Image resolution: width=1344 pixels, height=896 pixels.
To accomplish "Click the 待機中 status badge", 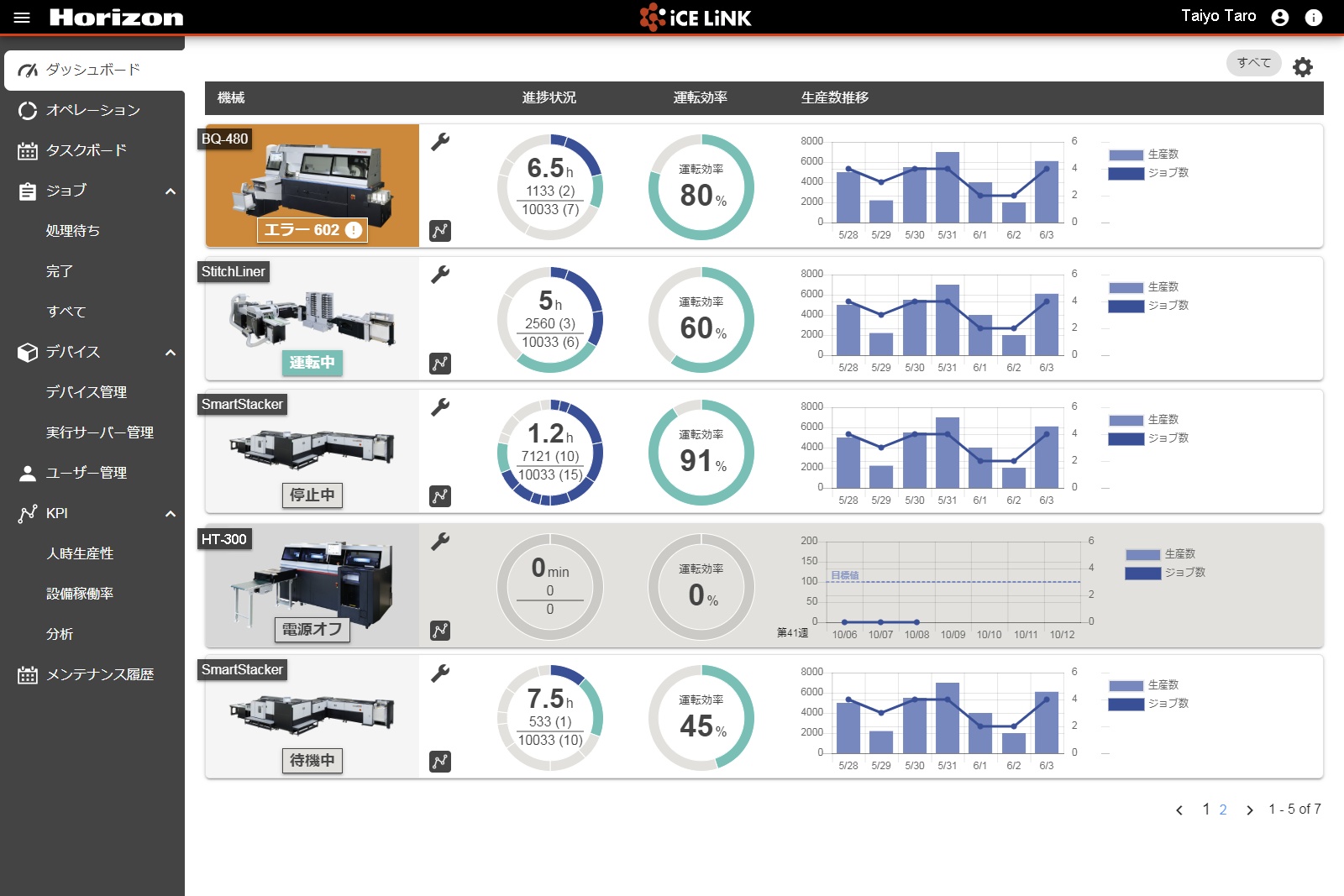I will (x=312, y=761).
